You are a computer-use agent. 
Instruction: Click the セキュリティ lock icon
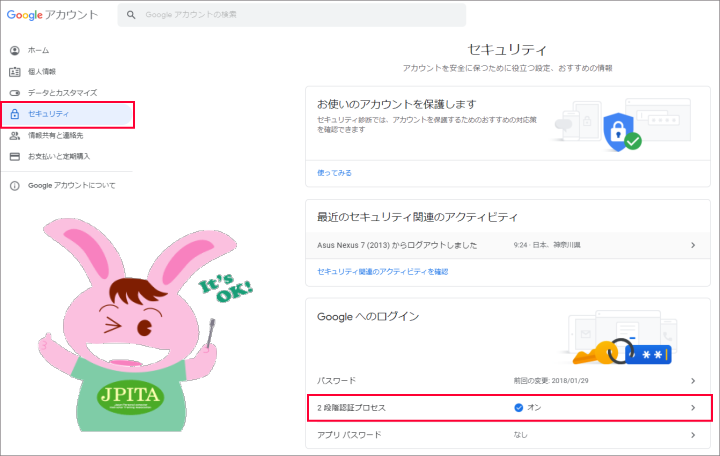point(15,114)
